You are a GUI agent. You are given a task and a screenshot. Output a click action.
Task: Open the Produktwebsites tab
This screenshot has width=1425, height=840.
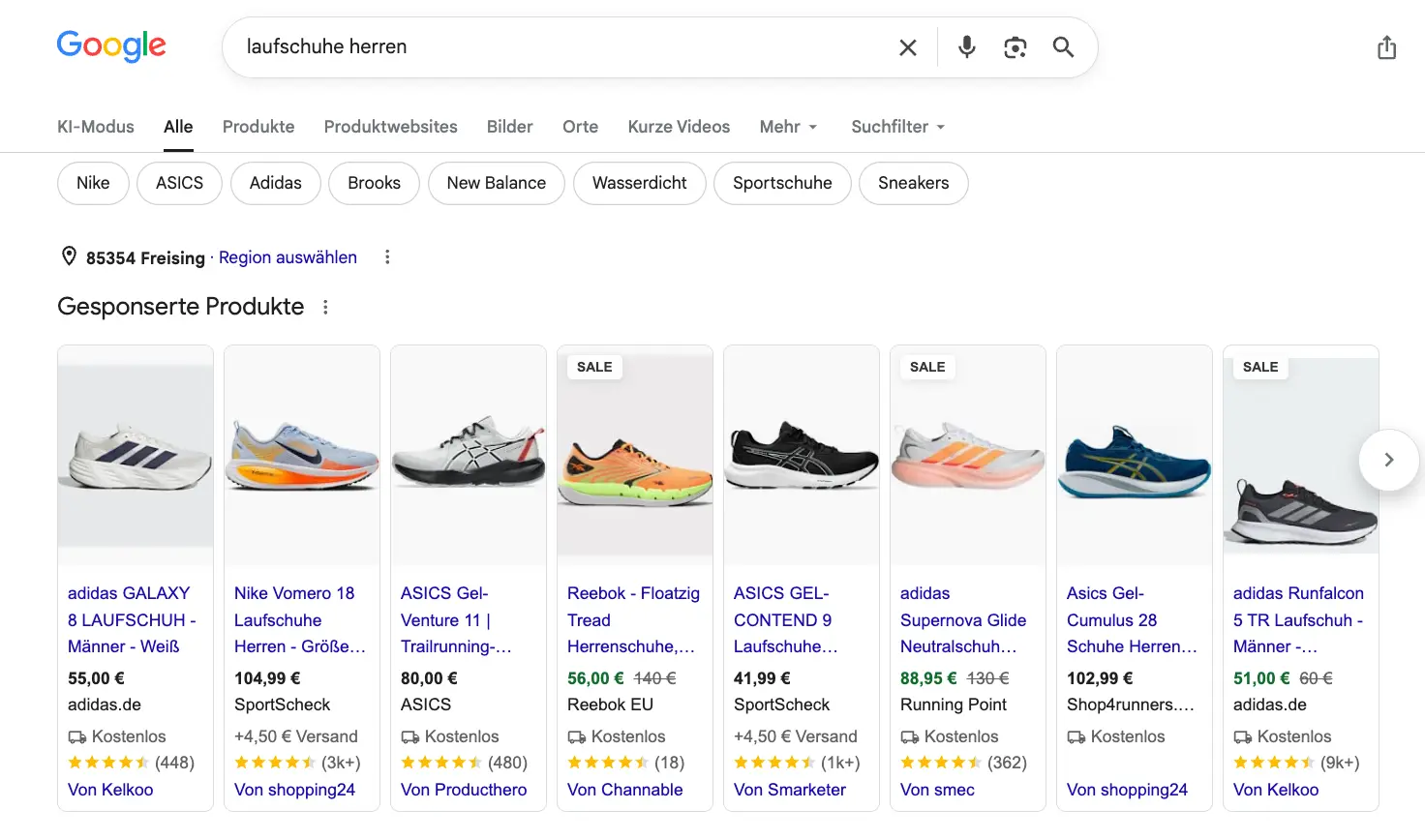391,127
